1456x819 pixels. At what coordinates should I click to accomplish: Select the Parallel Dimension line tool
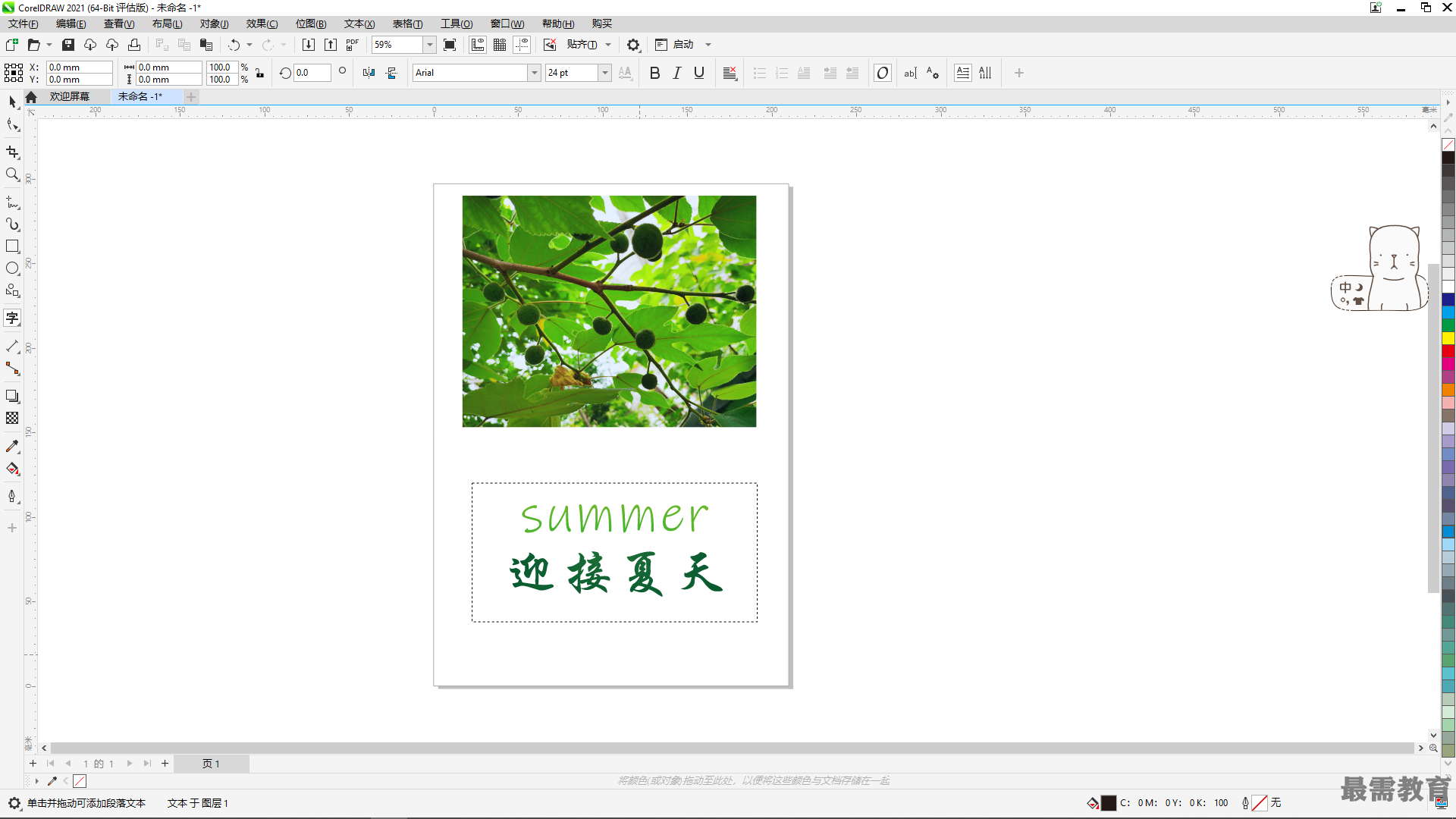tap(12, 347)
